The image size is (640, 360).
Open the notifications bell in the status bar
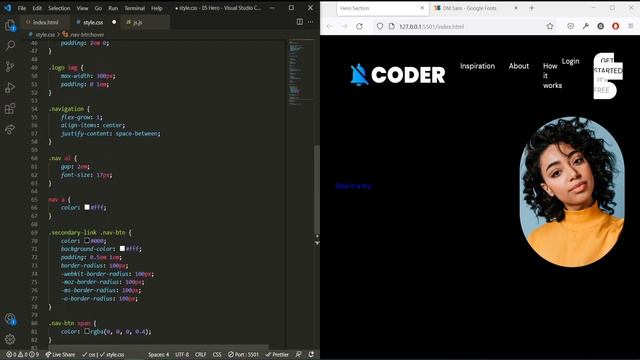coord(311,354)
